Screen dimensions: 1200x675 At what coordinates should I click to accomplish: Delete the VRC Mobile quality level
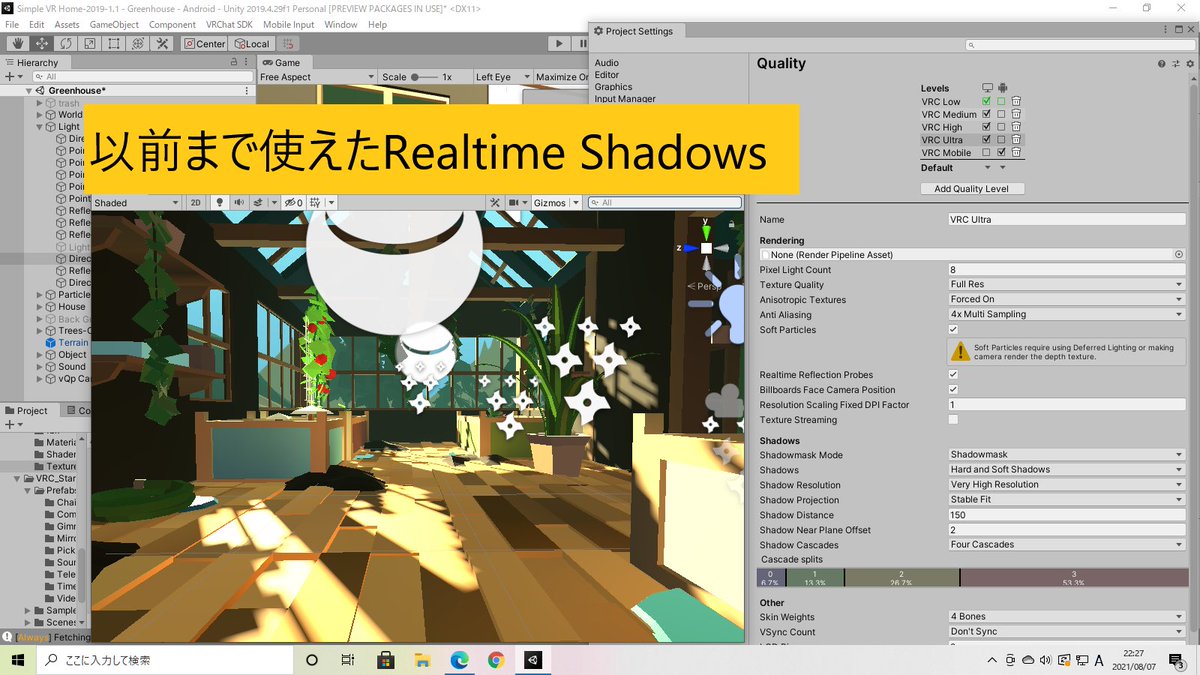click(x=1016, y=153)
